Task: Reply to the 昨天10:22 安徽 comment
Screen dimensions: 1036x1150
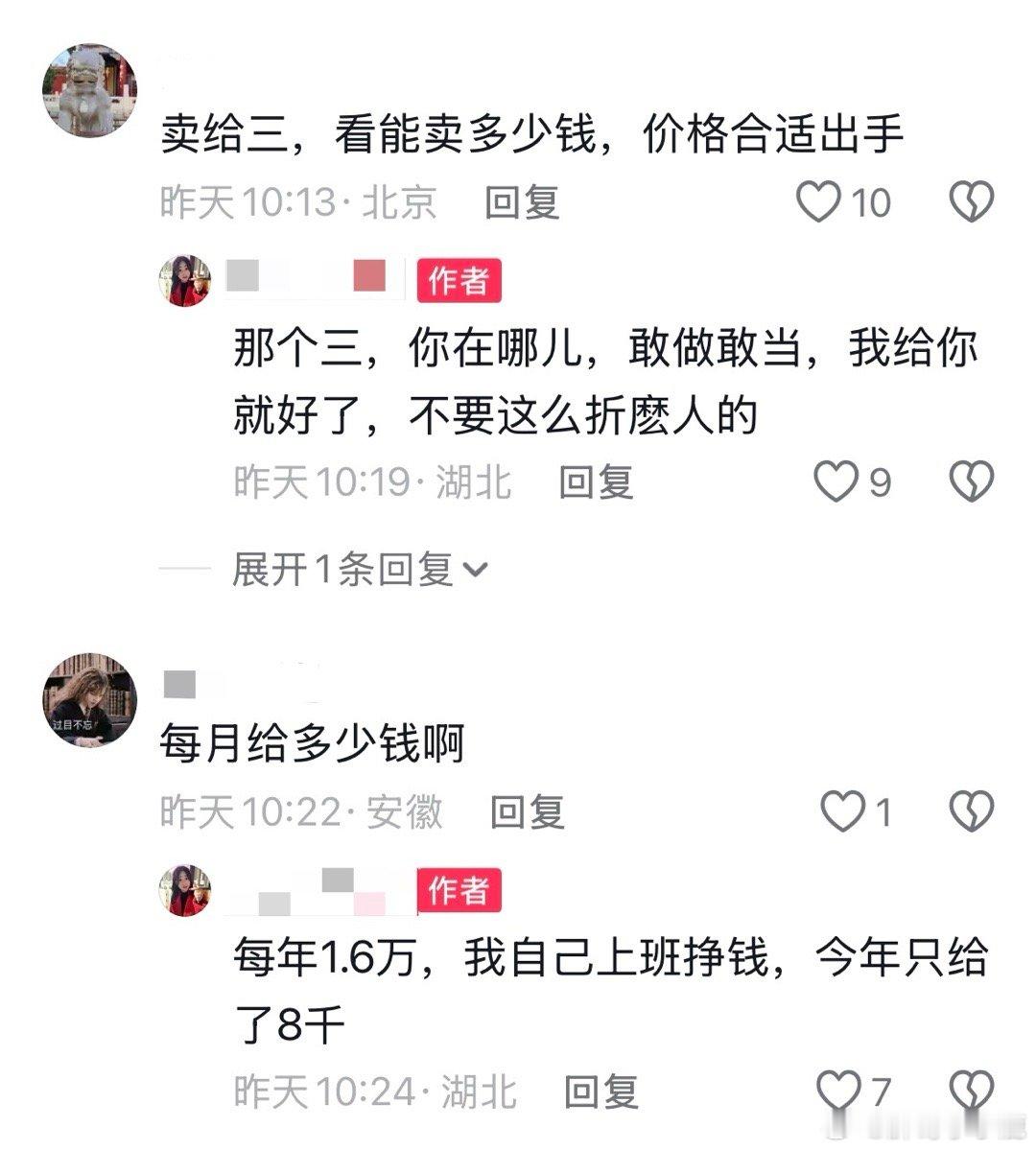Action: [528, 811]
